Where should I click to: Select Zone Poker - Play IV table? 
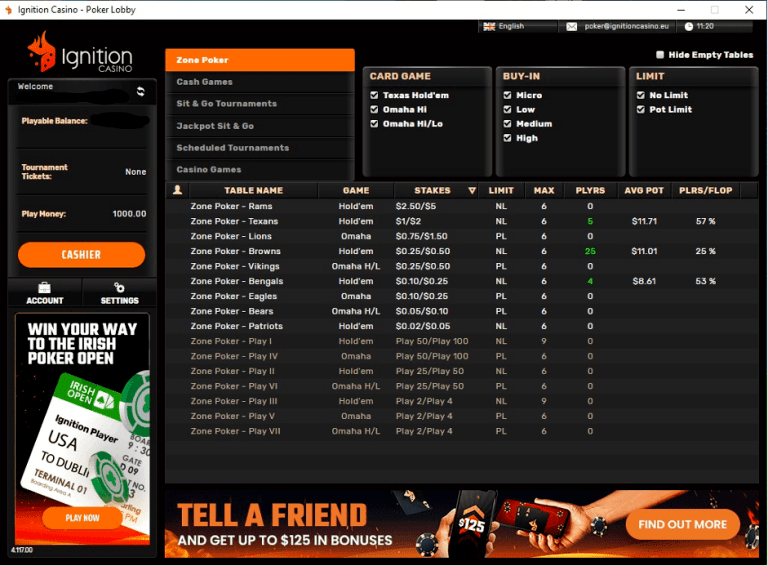coord(461,356)
